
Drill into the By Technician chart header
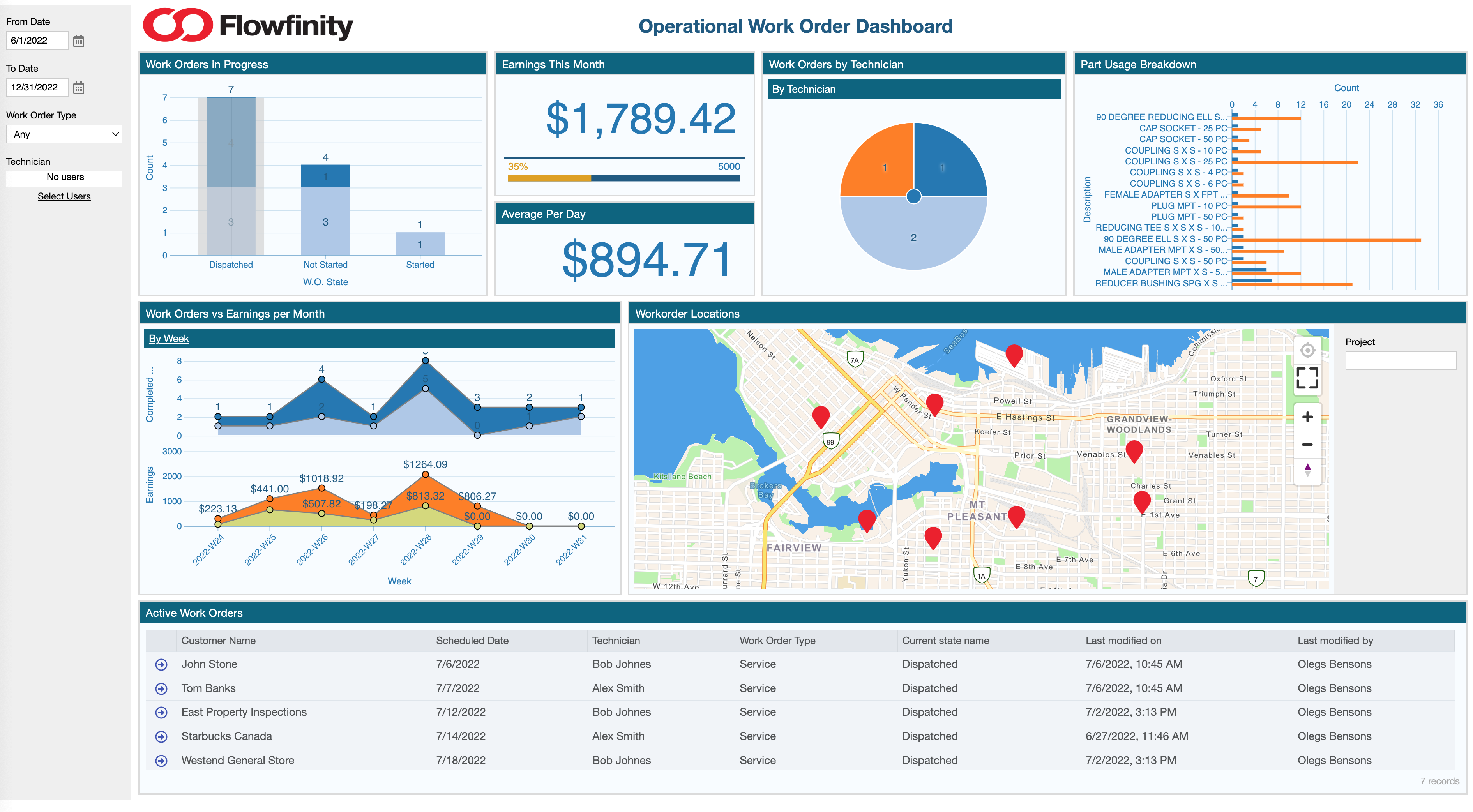pos(804,89)
